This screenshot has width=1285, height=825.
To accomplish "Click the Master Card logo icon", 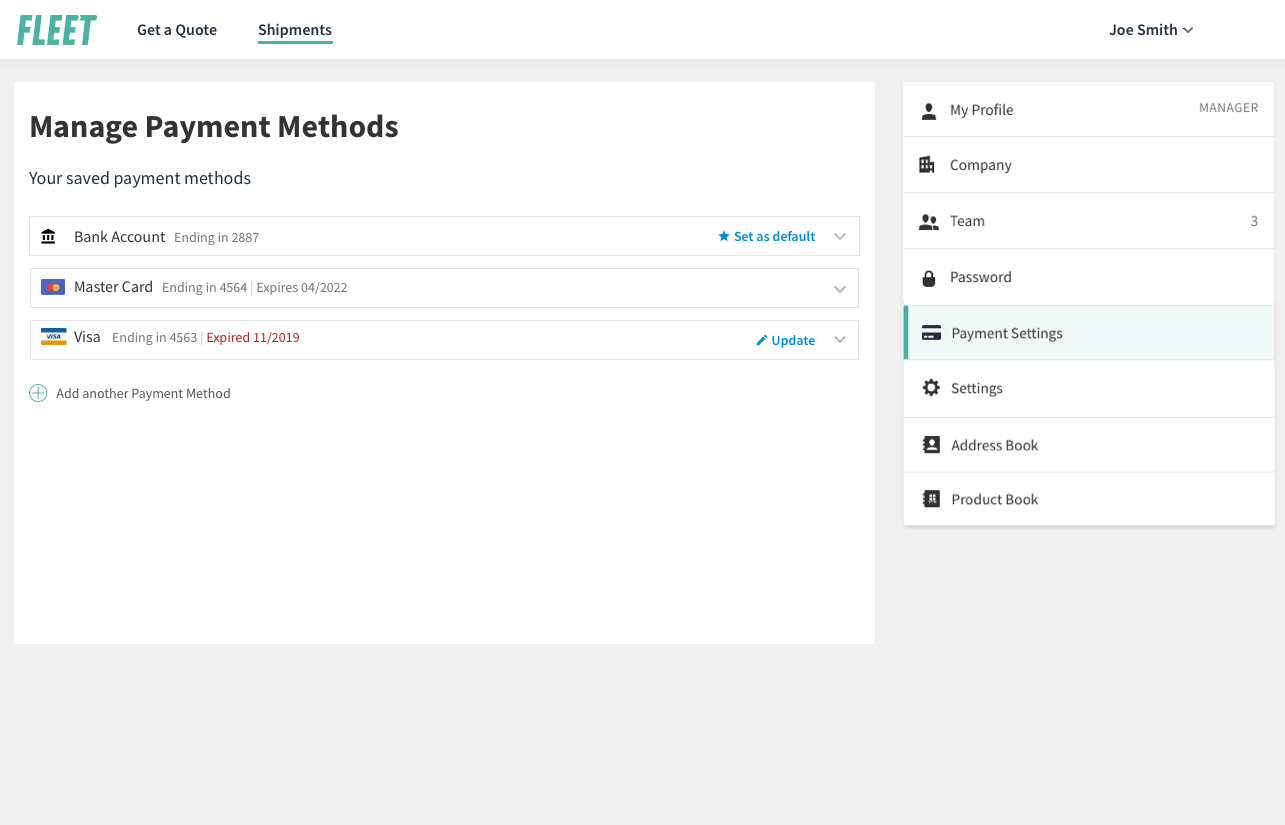I will (53, 287).
